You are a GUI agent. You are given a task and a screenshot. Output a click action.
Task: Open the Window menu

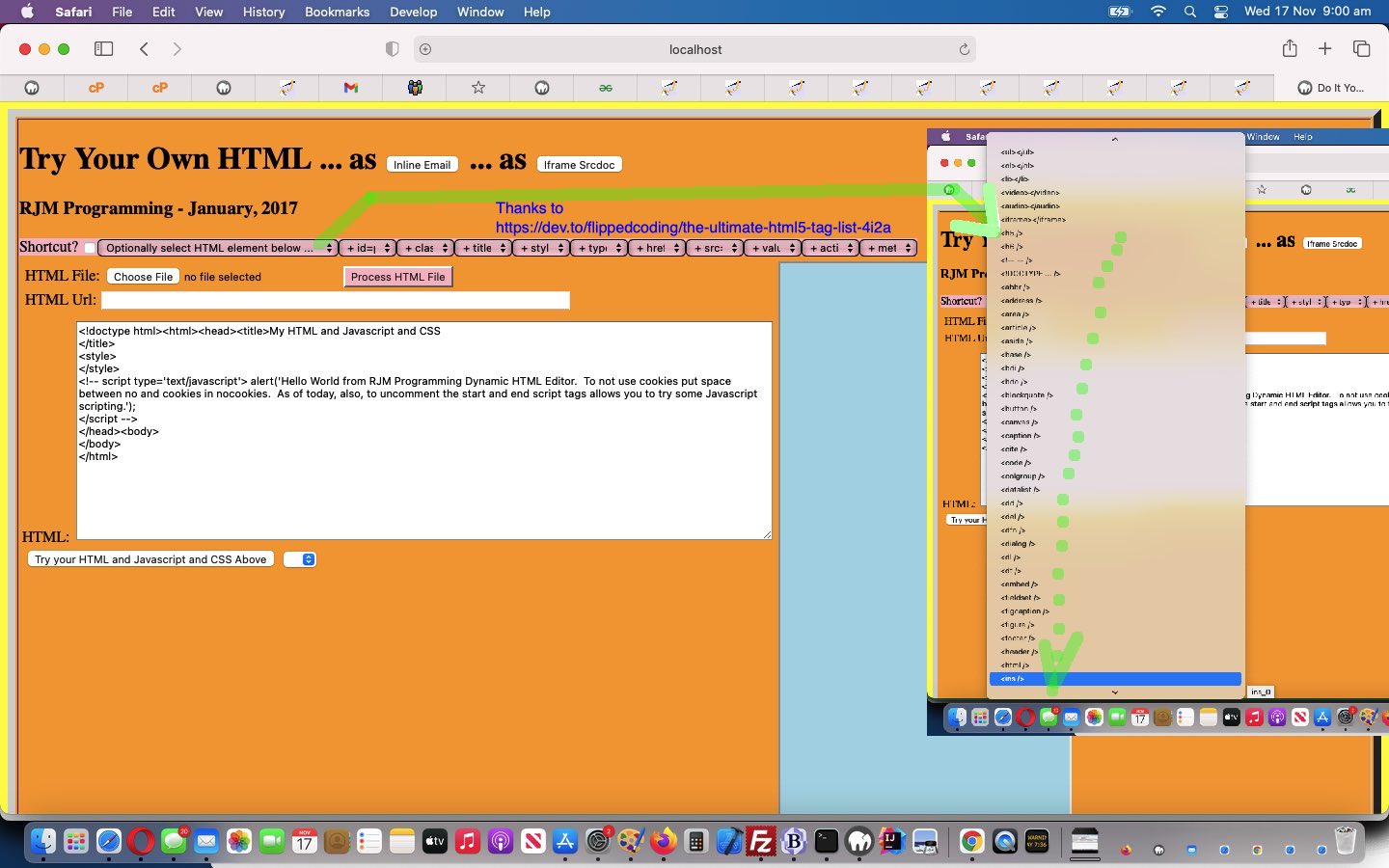pos(480,12)
